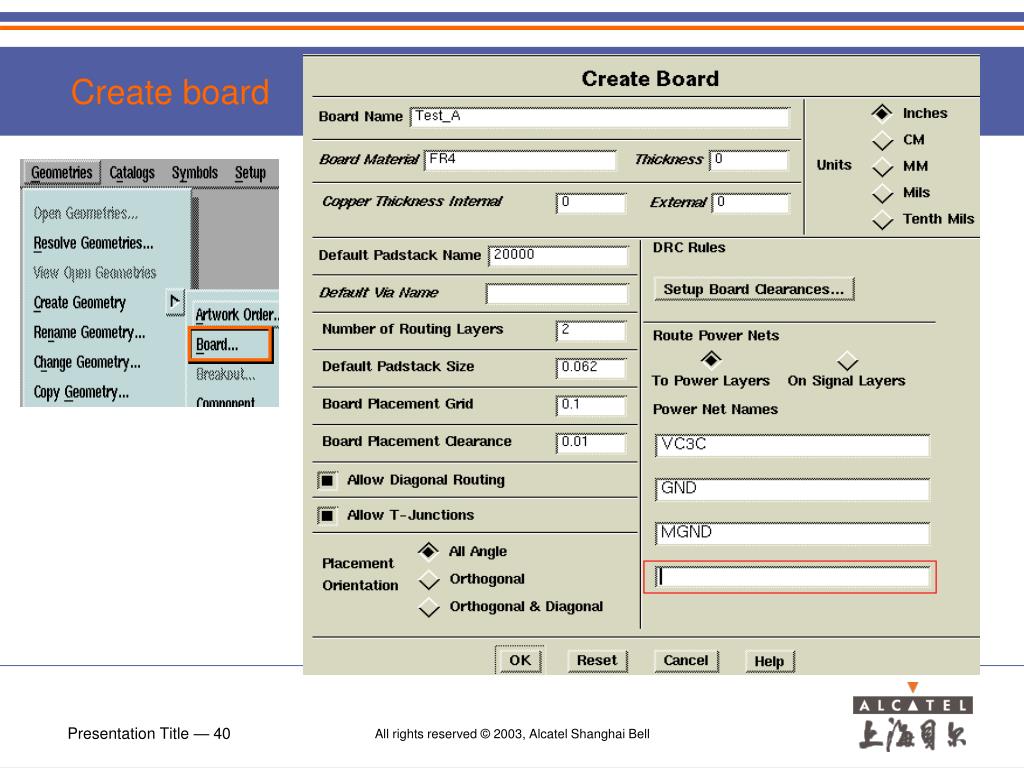This screenshot has height=768, width=1024.
Task: Select Artwork Order submenu item
Action: 236,315
